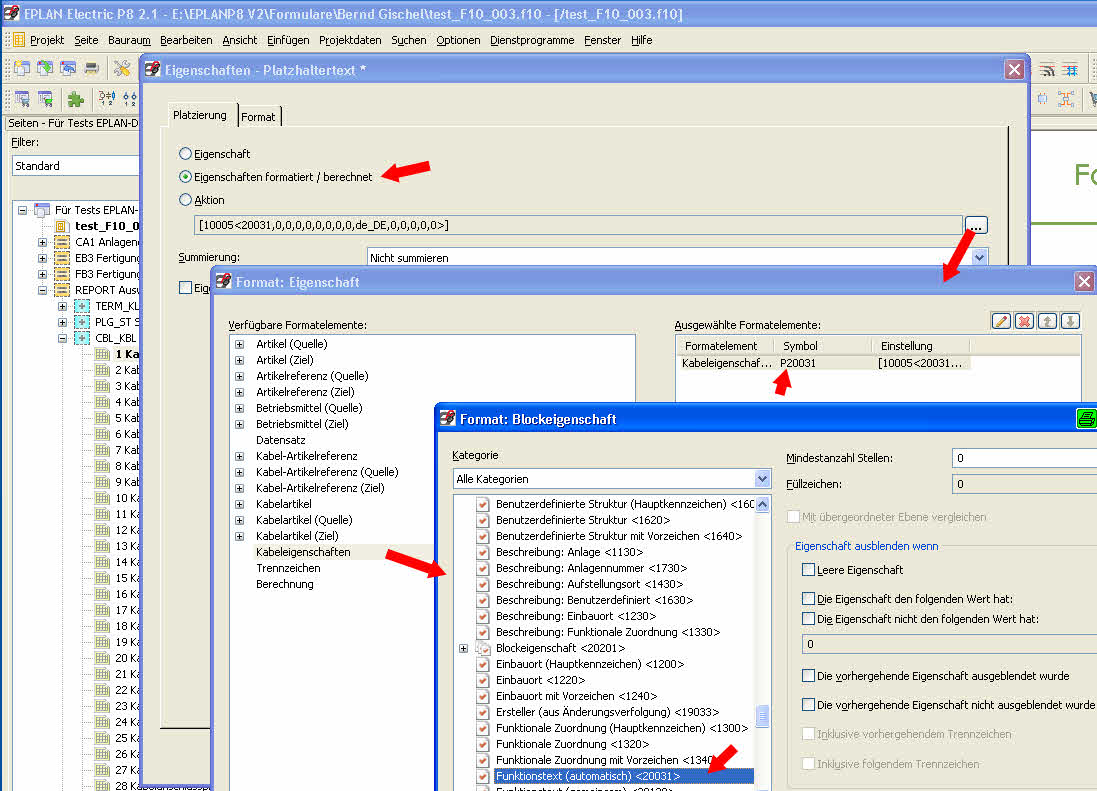Expand 'Kabelartikel (Ziel)' format element

(240, 536)
